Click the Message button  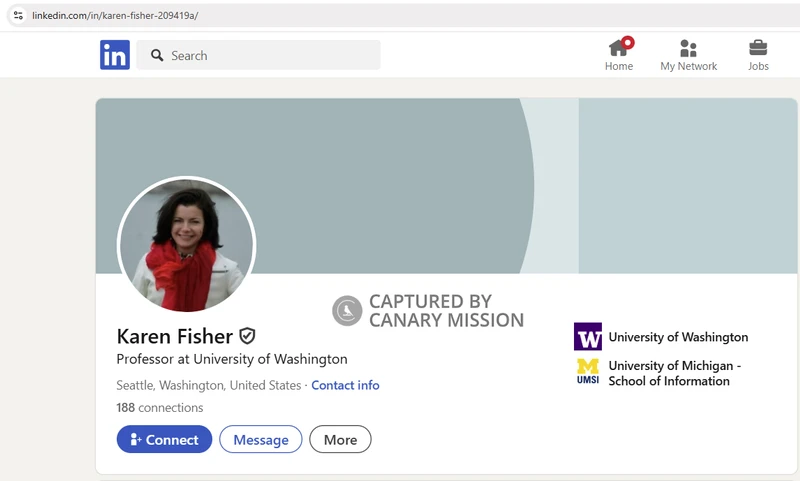261,439
